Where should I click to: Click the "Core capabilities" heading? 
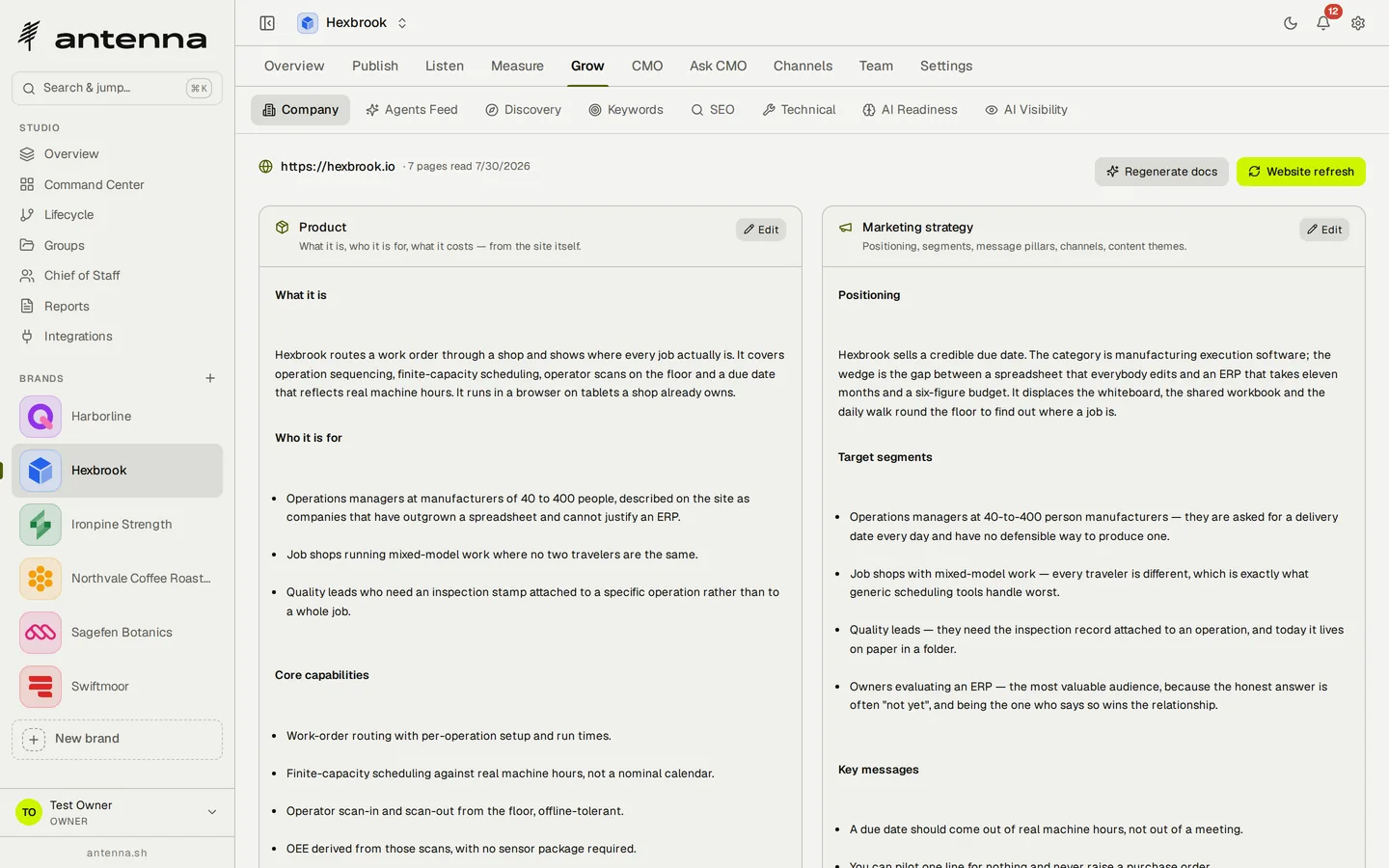point(322,675)
